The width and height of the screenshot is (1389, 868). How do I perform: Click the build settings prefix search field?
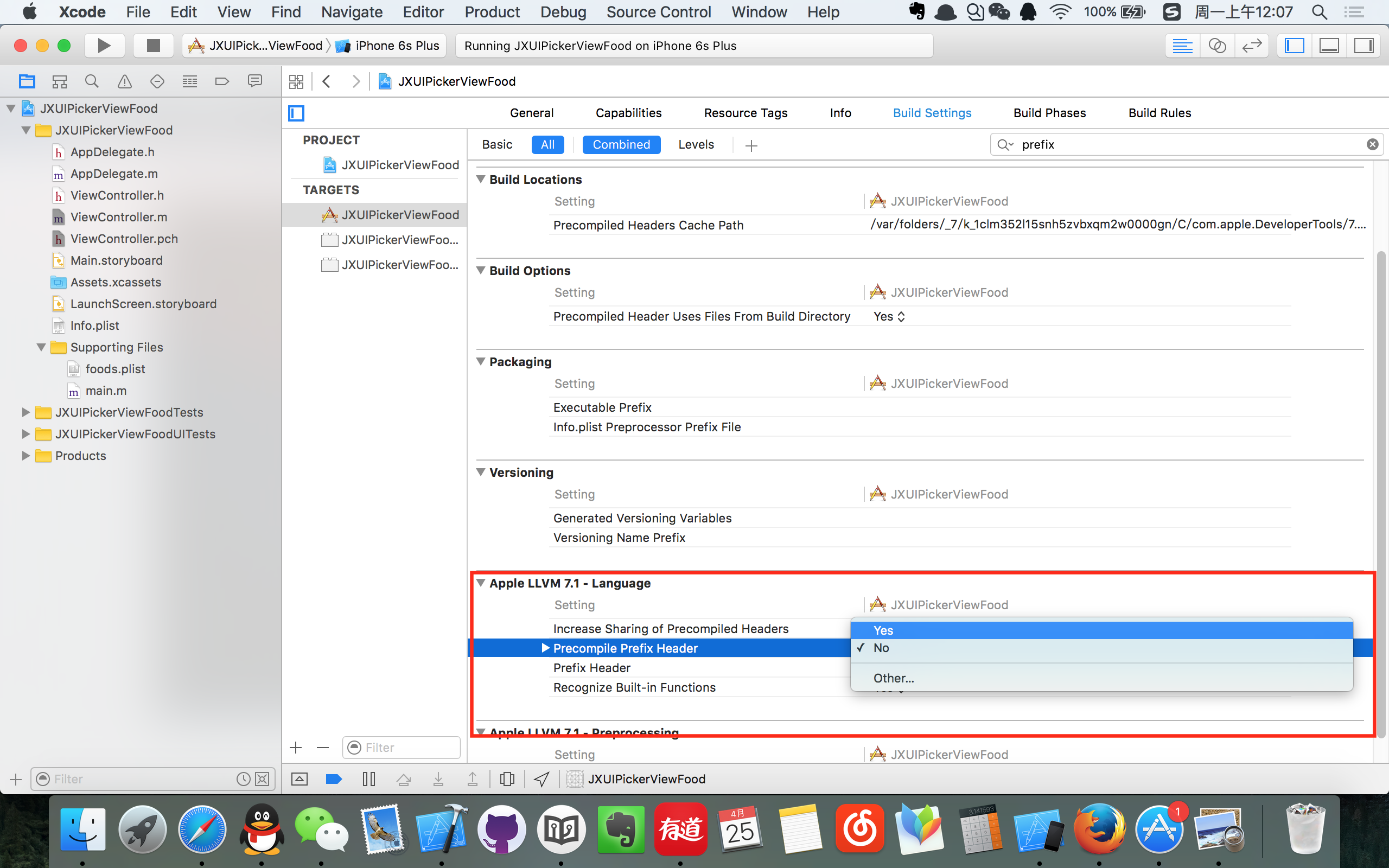pyautogui.click(x=1186, y=145)
